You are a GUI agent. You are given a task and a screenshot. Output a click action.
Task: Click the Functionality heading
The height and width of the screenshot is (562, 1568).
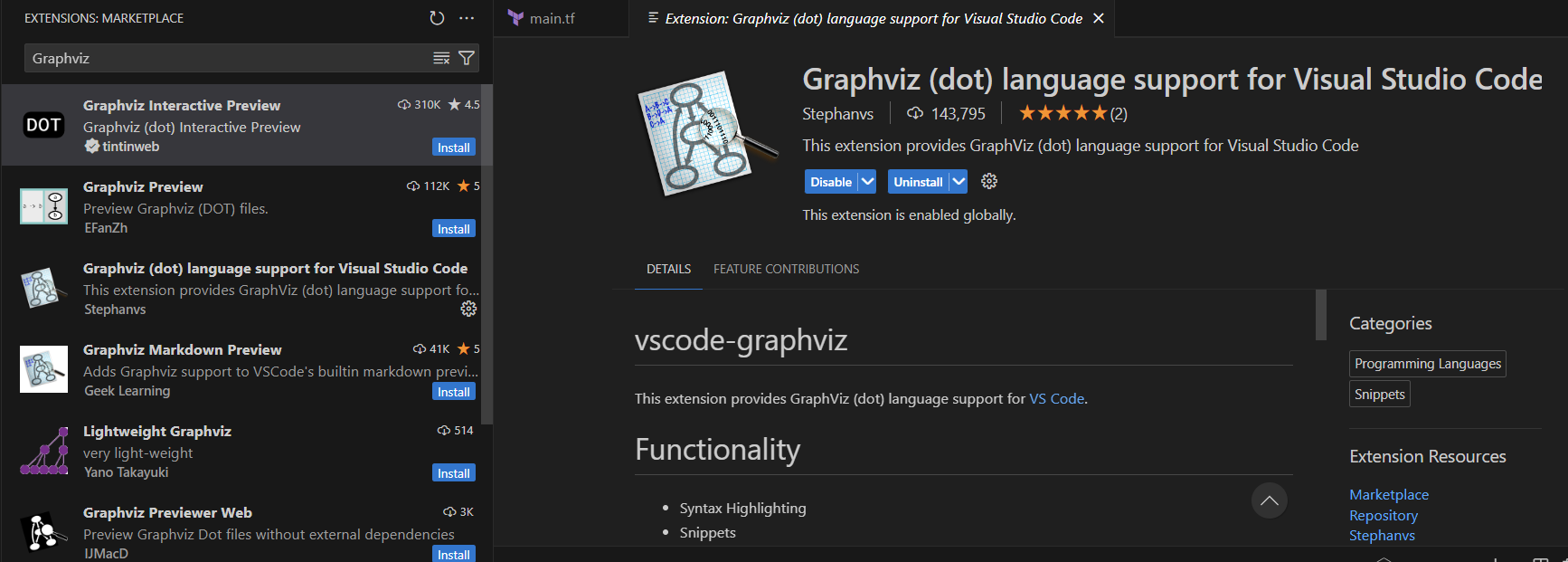(x=717, y=450)
